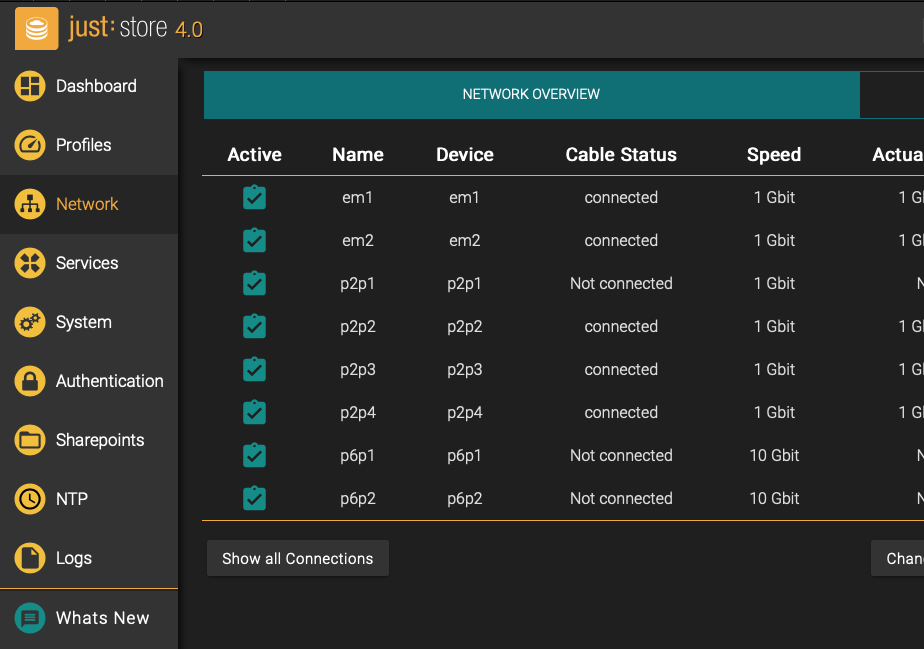Toggle the Active checkbox for p2p4

255,412
